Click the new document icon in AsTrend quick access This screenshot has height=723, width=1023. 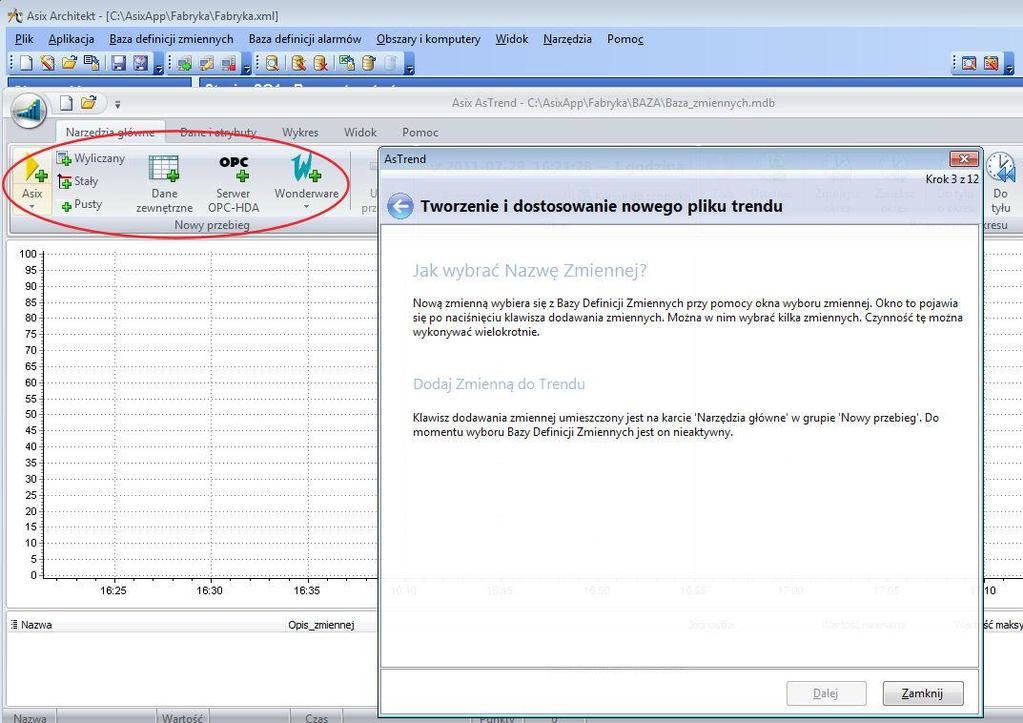pyautogui.click(x=66, y=103)
